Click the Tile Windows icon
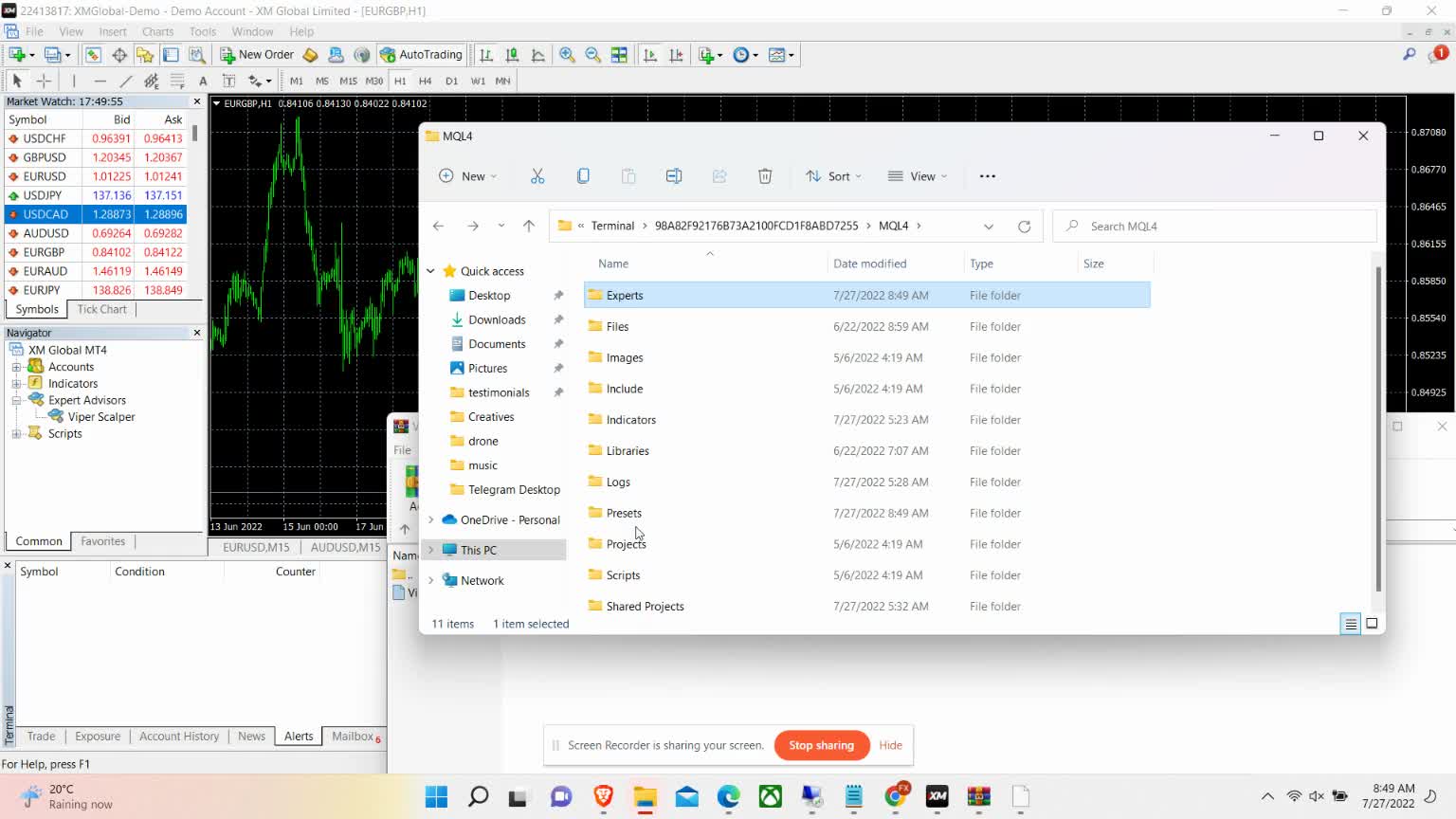The image size is (1456, 819). [x=619, y=54]
